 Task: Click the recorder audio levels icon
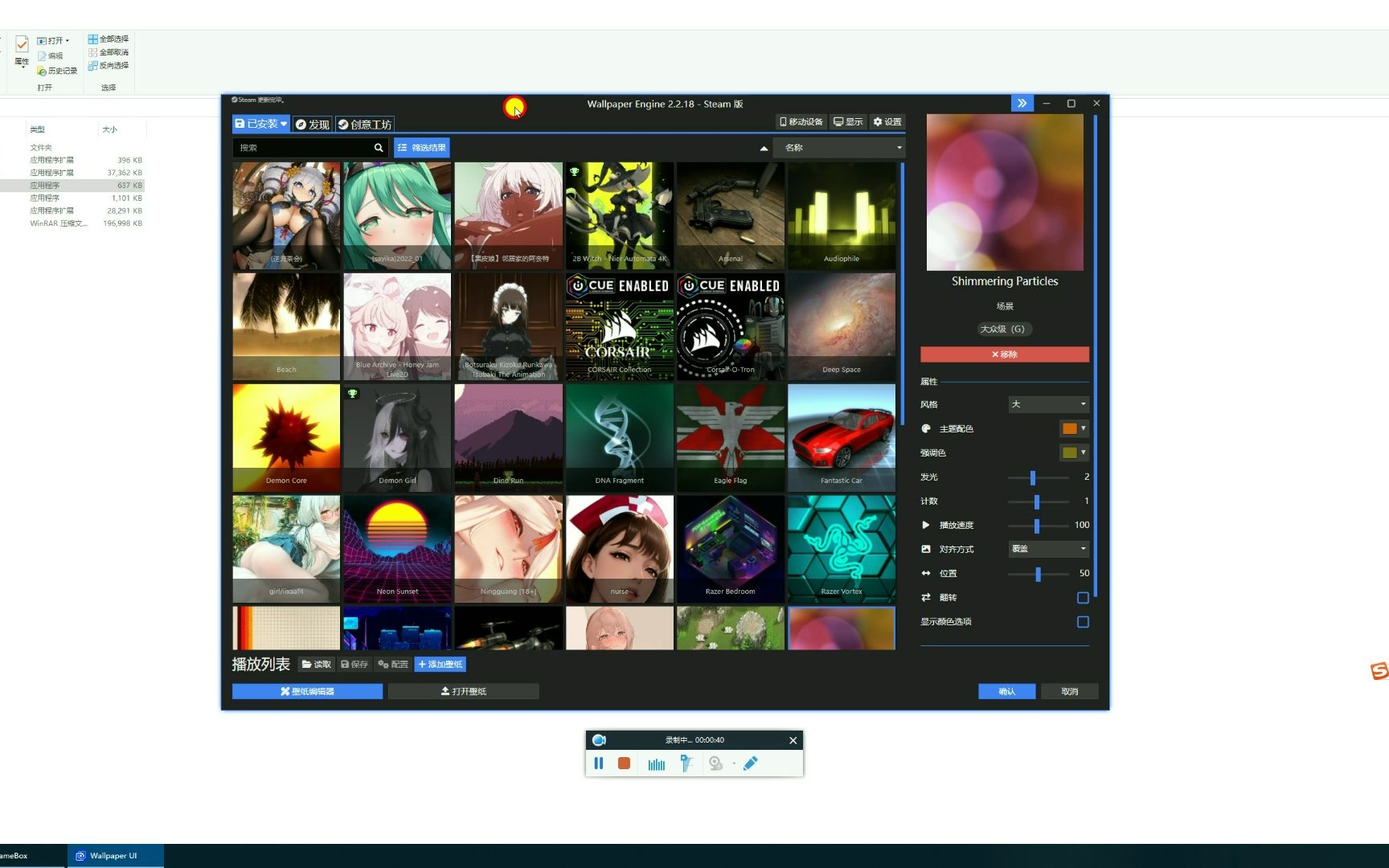click(657, 764)
